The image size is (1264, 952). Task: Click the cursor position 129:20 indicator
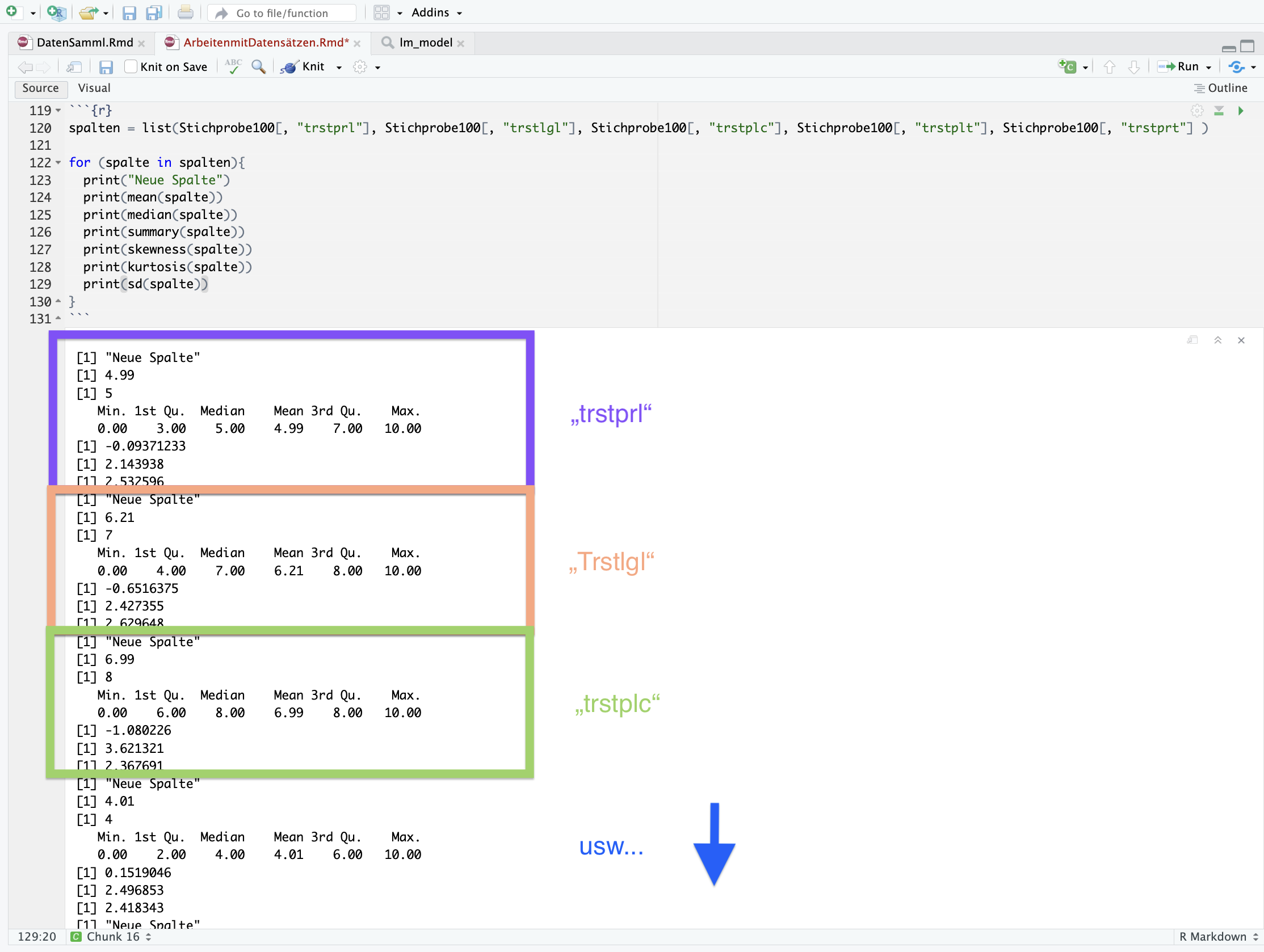click(36, 937)
